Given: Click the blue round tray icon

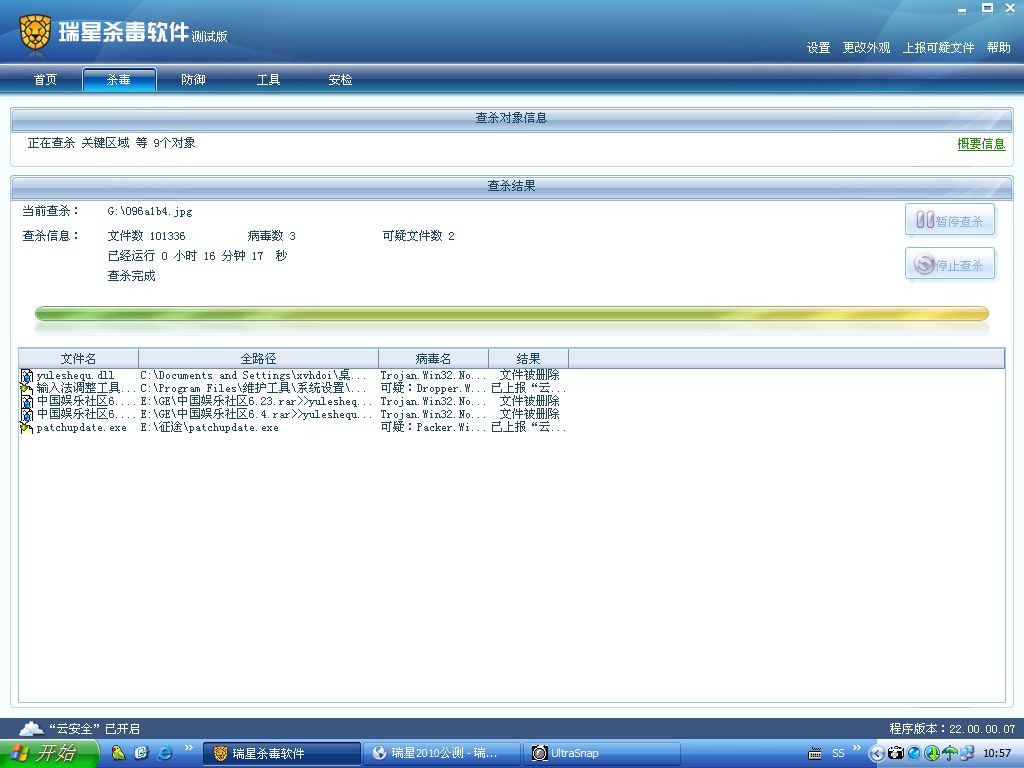Looking at the screenshot, I should (x=914, y=753).
